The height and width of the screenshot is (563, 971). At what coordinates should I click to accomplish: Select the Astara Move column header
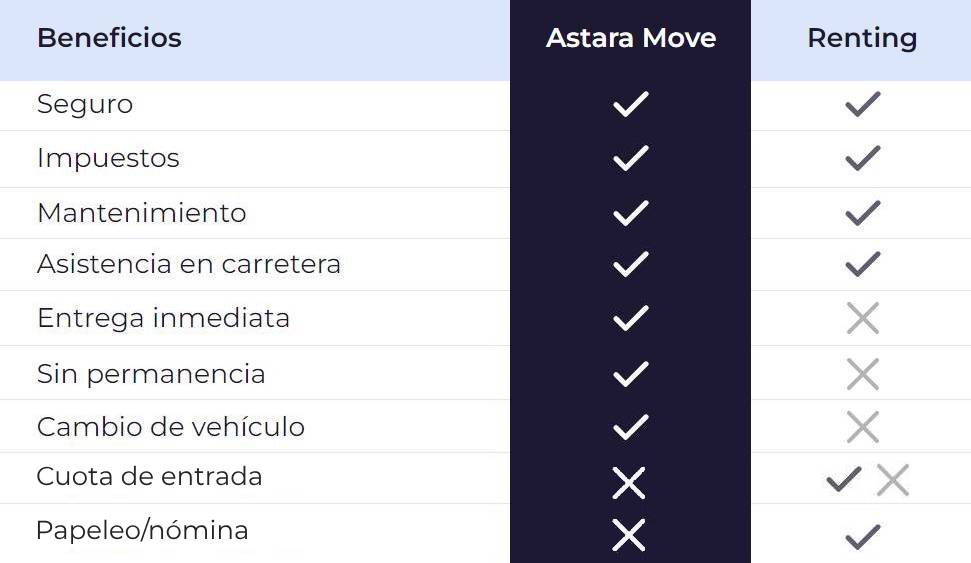[630, 39]
